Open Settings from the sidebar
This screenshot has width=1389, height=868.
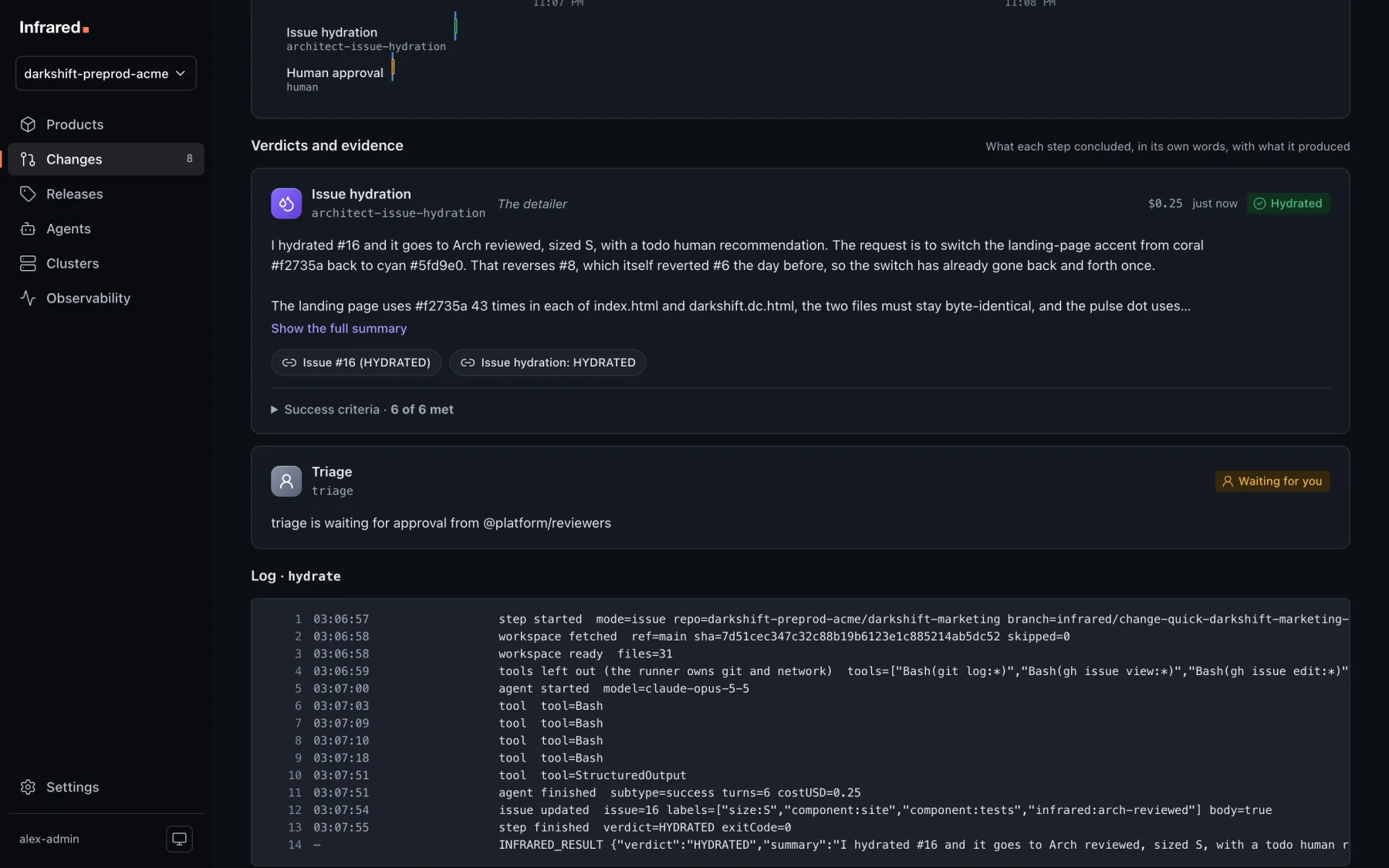click(x=106, y=787)
